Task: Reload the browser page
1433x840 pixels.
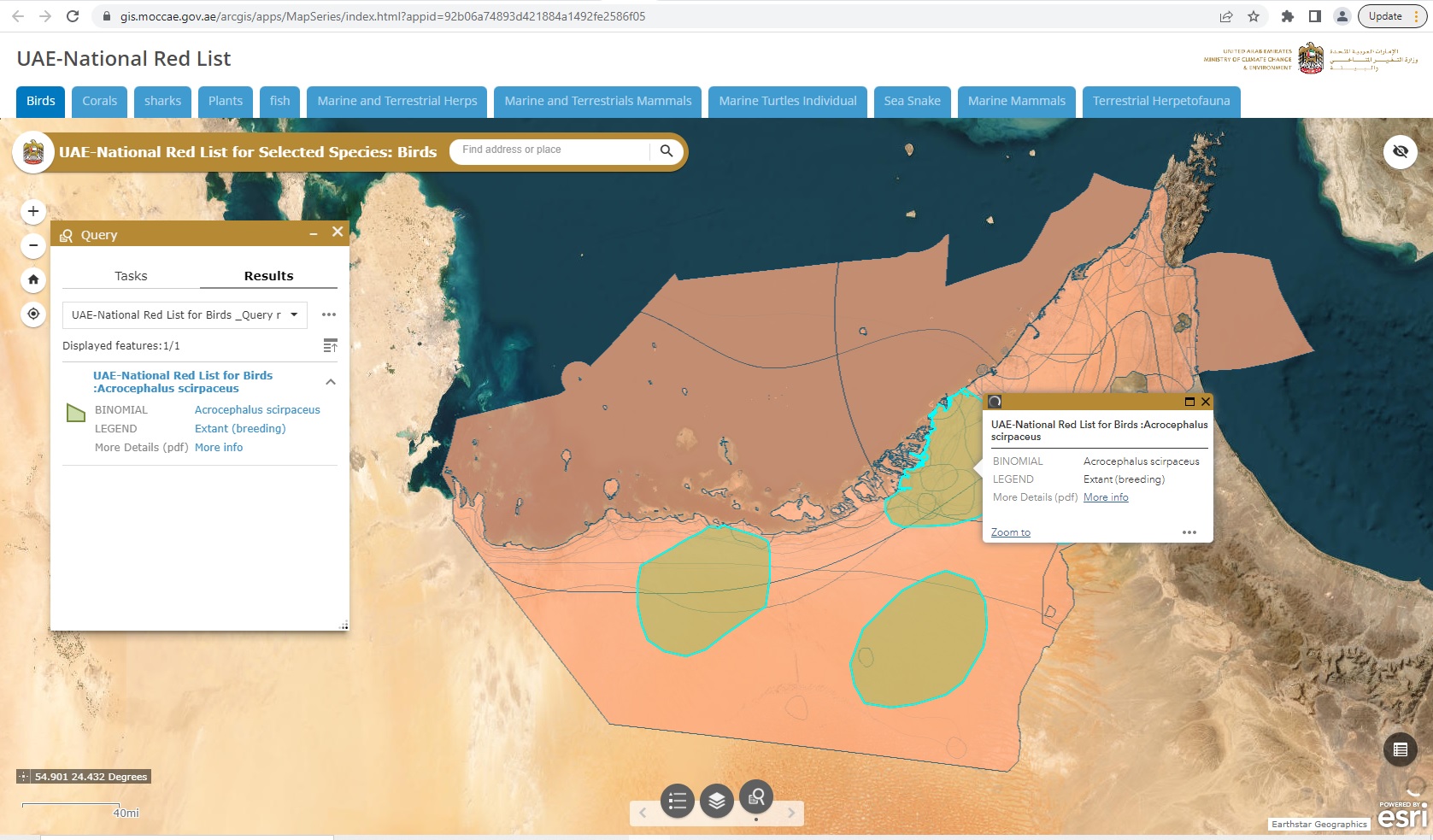Action: pyautogui.click(x=73, y=16)
